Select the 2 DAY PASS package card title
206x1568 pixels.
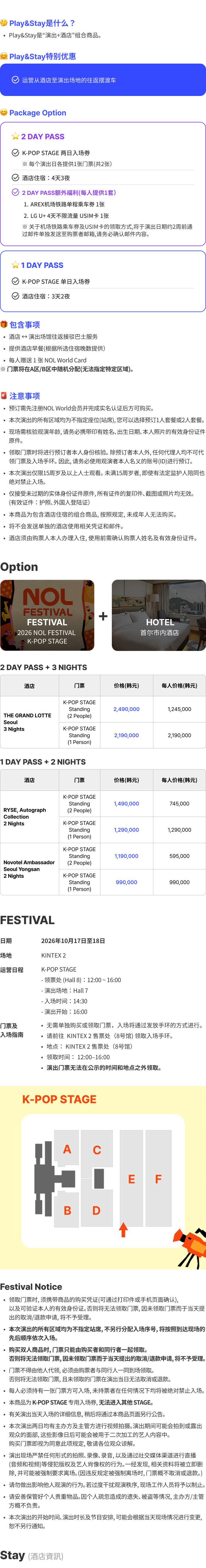pos(43,136)
